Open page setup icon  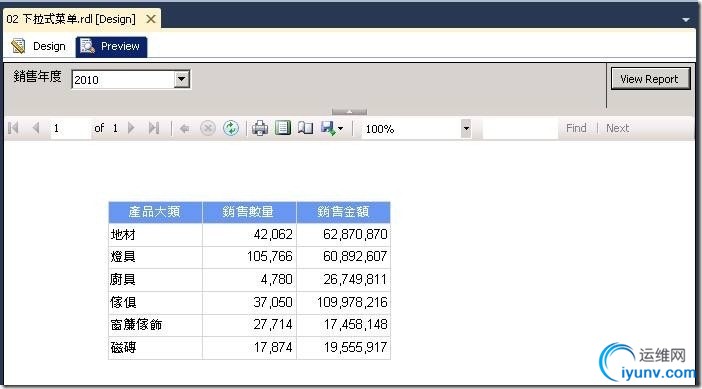[305, 128]
